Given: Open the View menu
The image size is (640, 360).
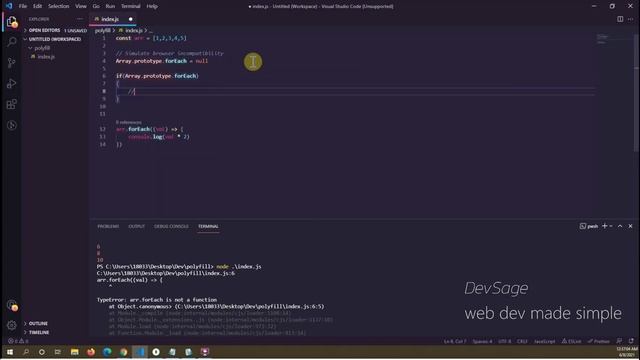Looking at the screenshot, I should click(81, 6).
